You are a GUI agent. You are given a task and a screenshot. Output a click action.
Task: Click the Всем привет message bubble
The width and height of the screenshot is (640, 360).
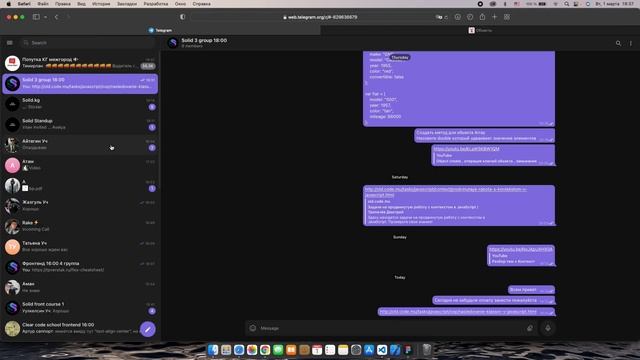531,290
